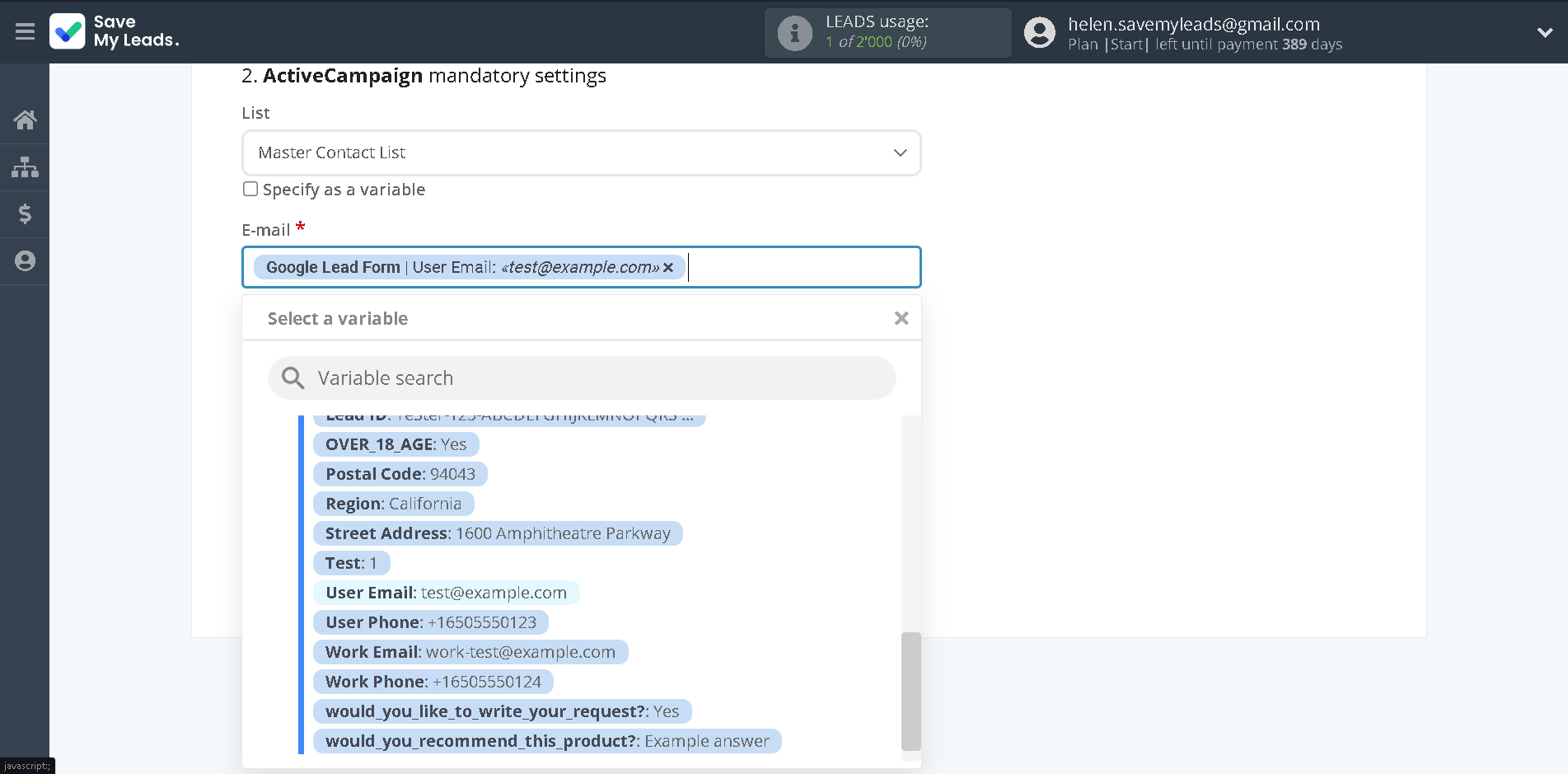Select the Region: California variable
The height and width of the screenshot is (774, 1568).
(x=393, y=504)
